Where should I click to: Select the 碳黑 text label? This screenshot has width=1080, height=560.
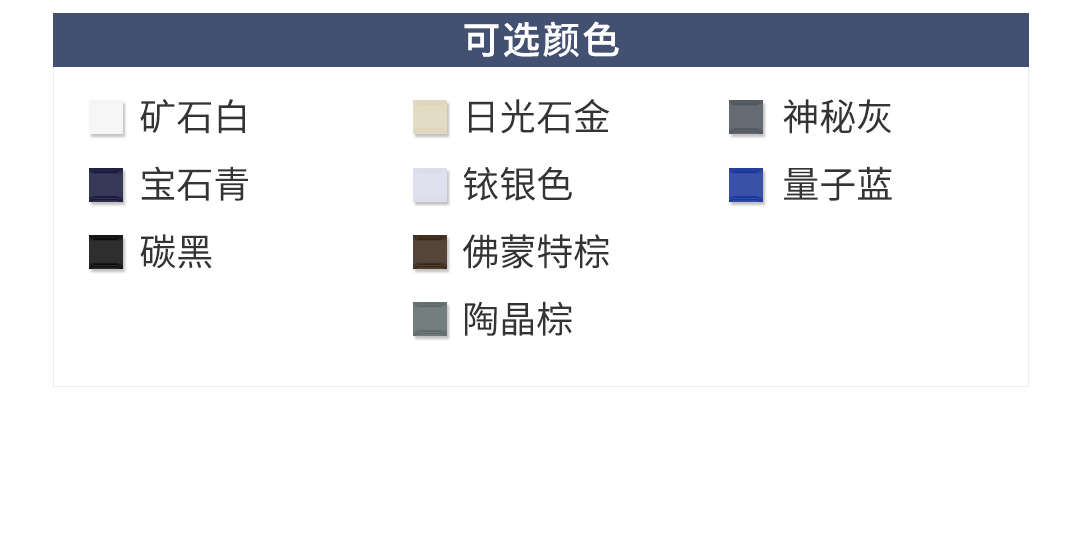(x=176, y=252)
